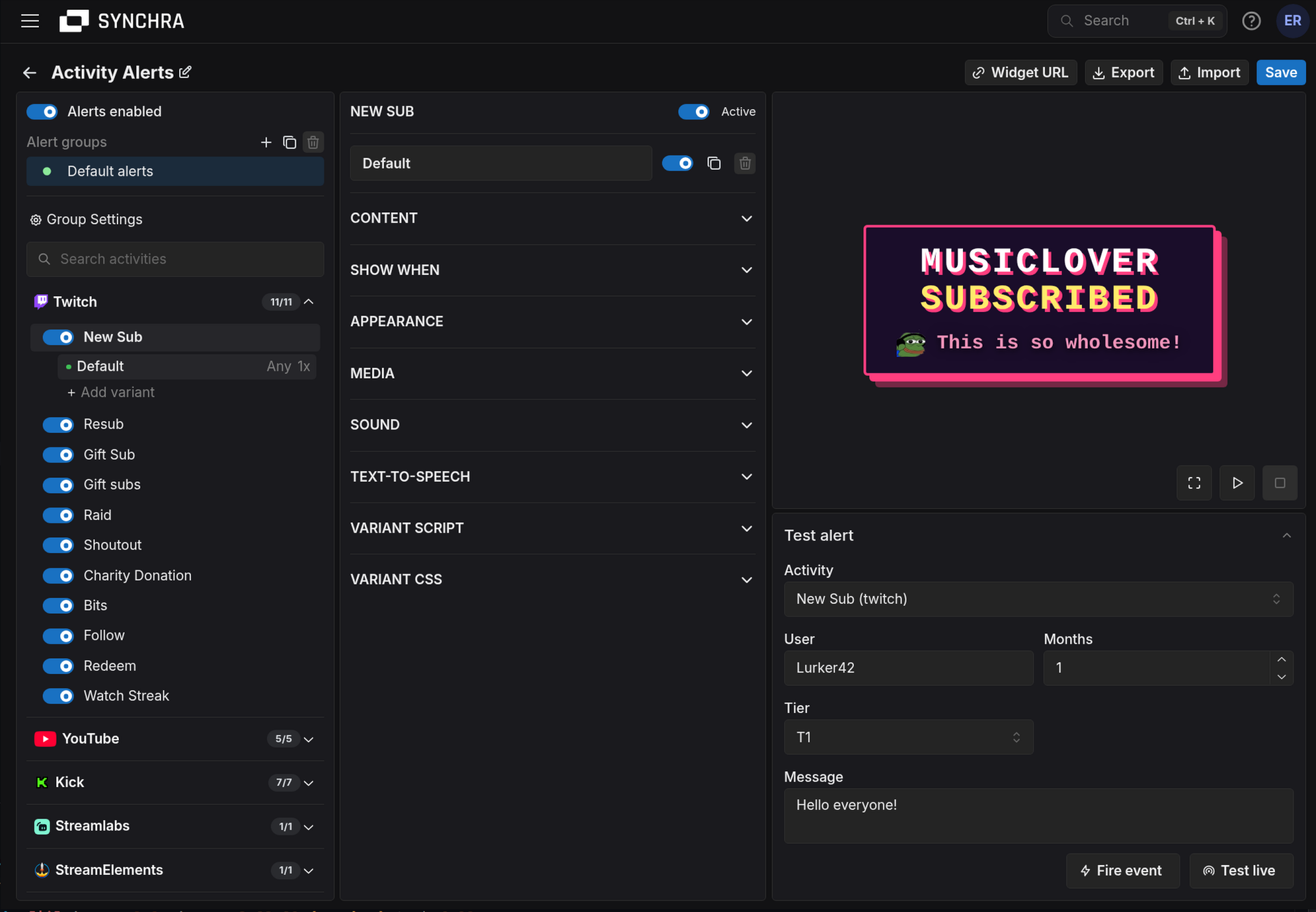Select the Shoutout activity
This screenshot has width=1316, height=912.
click(x=112, y=545)
